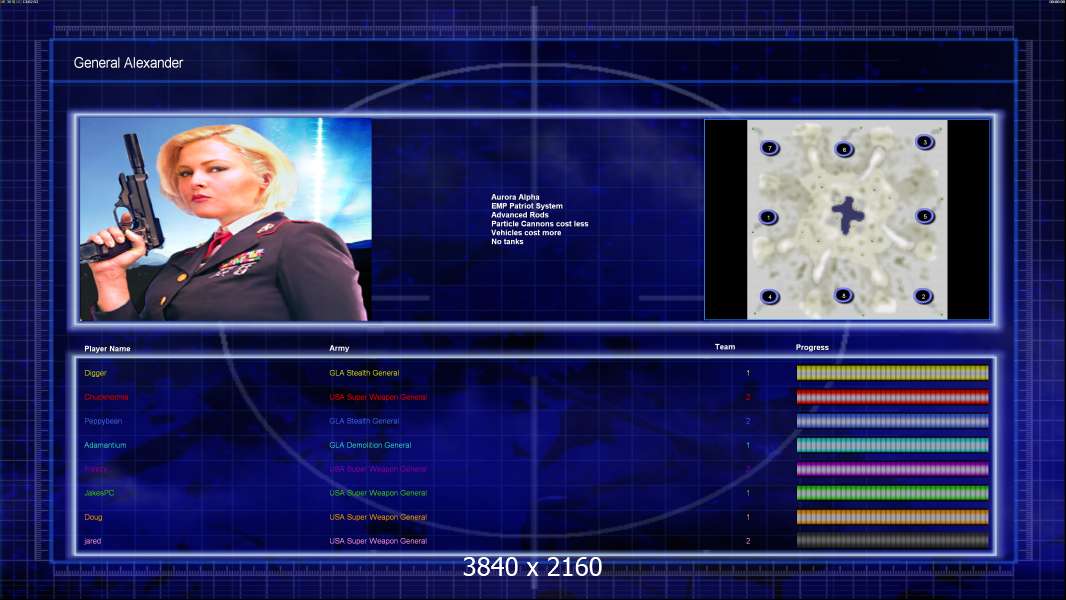Click "GLA Stealth General" in Digger's row
1066x600 pixels.
click(364, 373)
